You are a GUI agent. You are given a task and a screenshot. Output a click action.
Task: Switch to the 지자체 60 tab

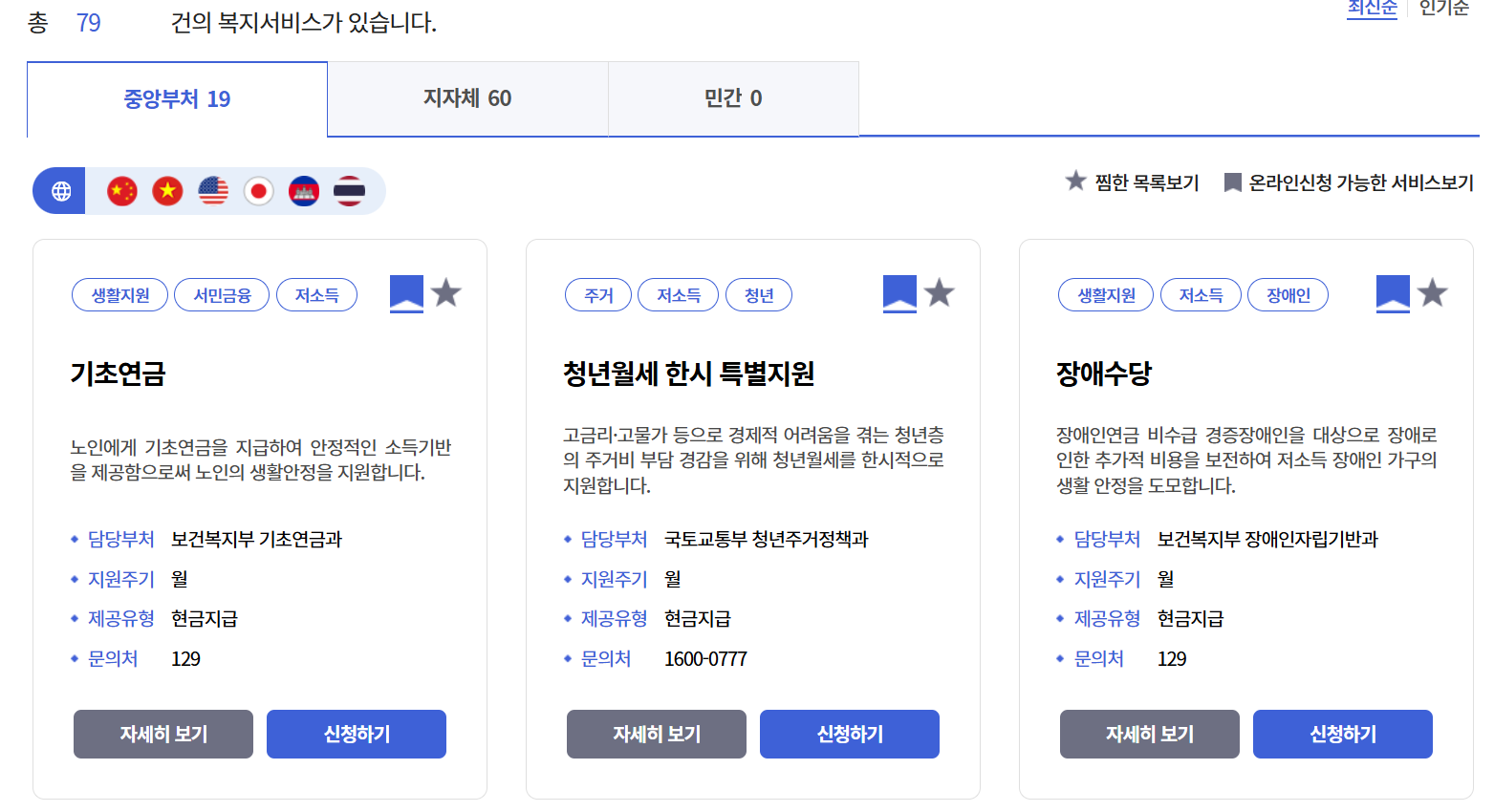pos(467,98)
